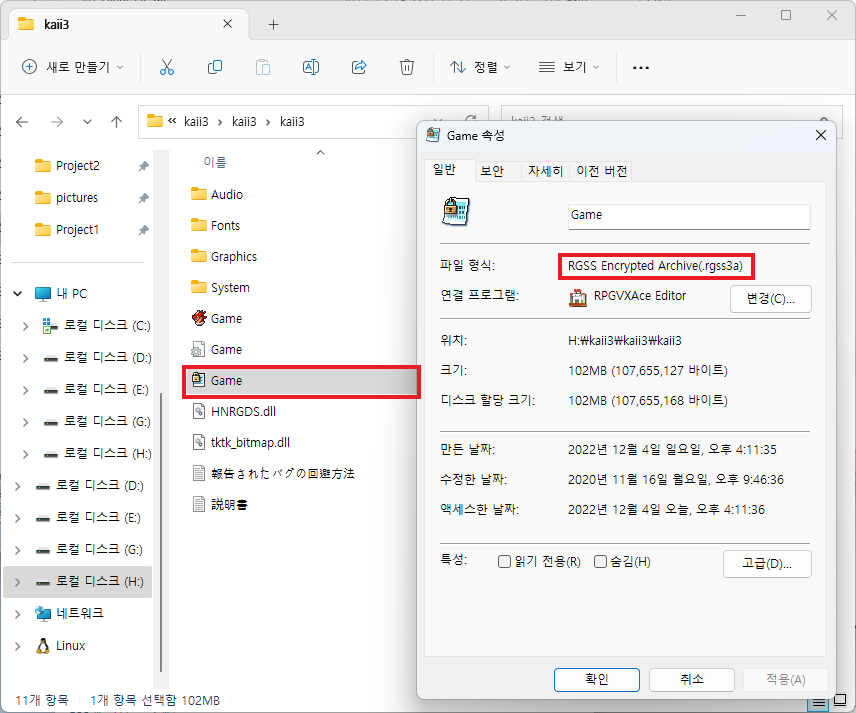856x713 pixels.
Task: Expand 로컬 디스크 (H:) under 내 PC
Action: point(25,454)
